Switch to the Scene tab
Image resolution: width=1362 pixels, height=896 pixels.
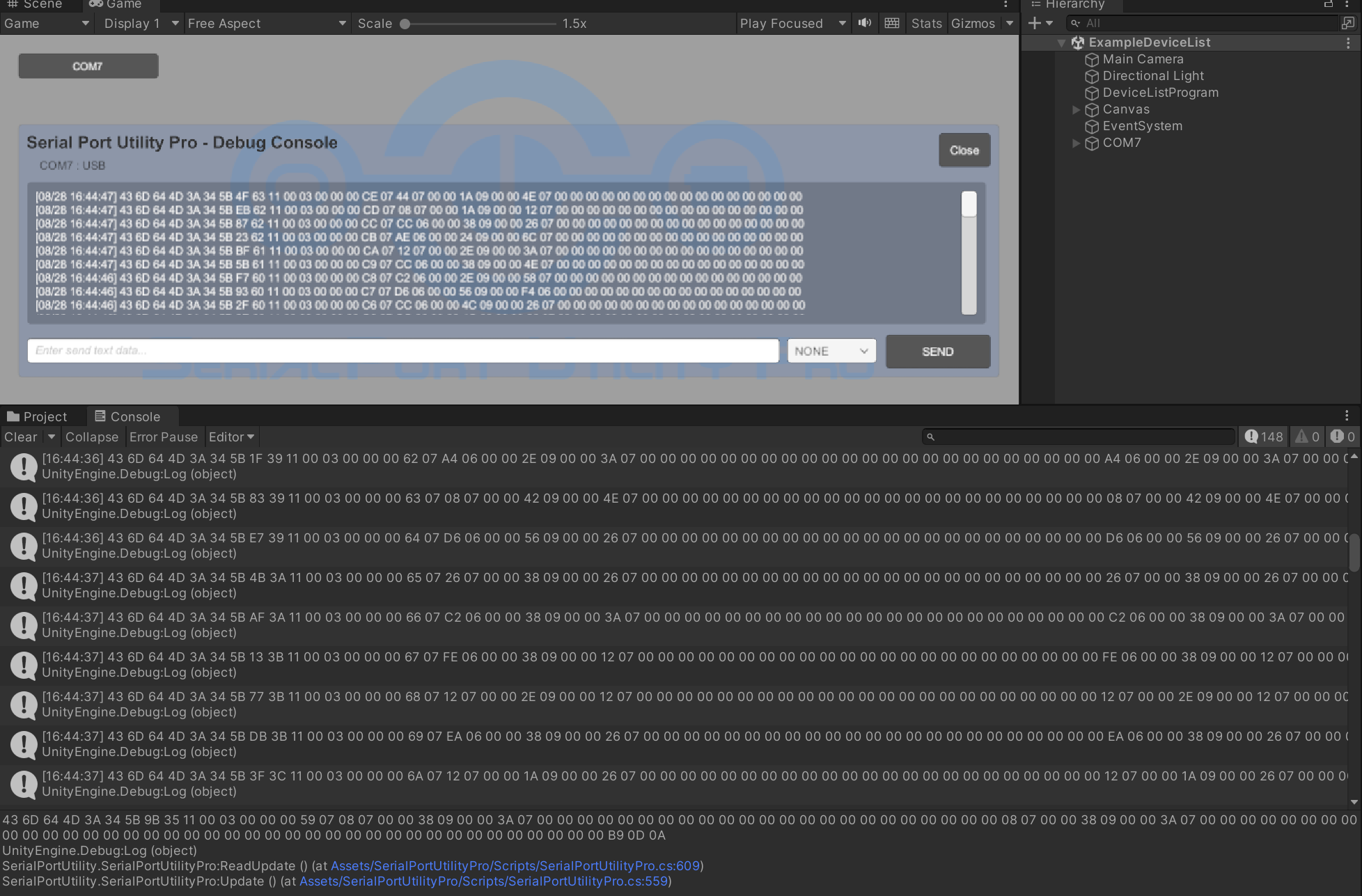point(35,5)
